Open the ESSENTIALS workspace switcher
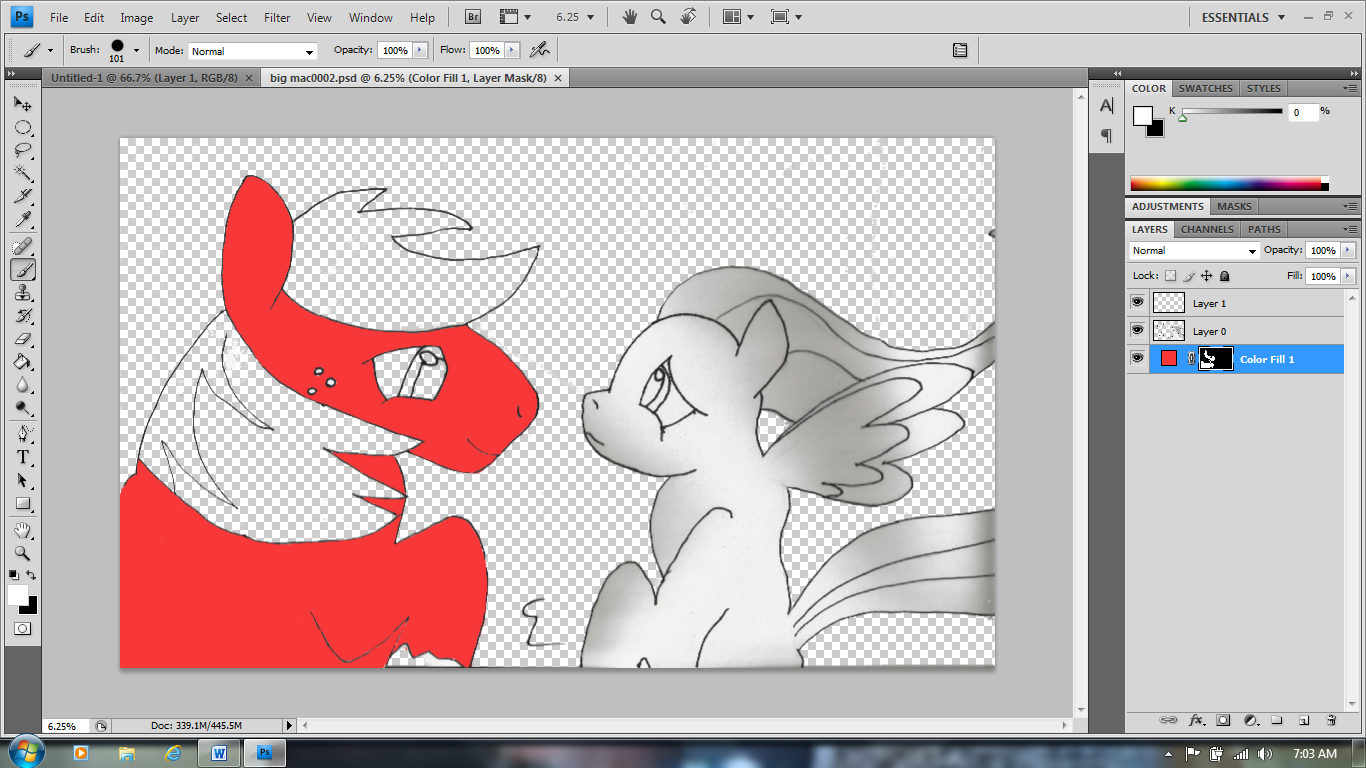1366x768 pixels. 1243,17
